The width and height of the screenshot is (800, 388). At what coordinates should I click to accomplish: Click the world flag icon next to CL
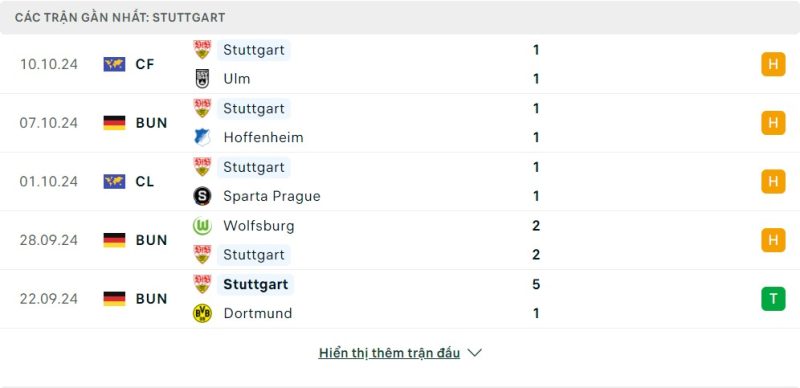[x=114, y=182]
